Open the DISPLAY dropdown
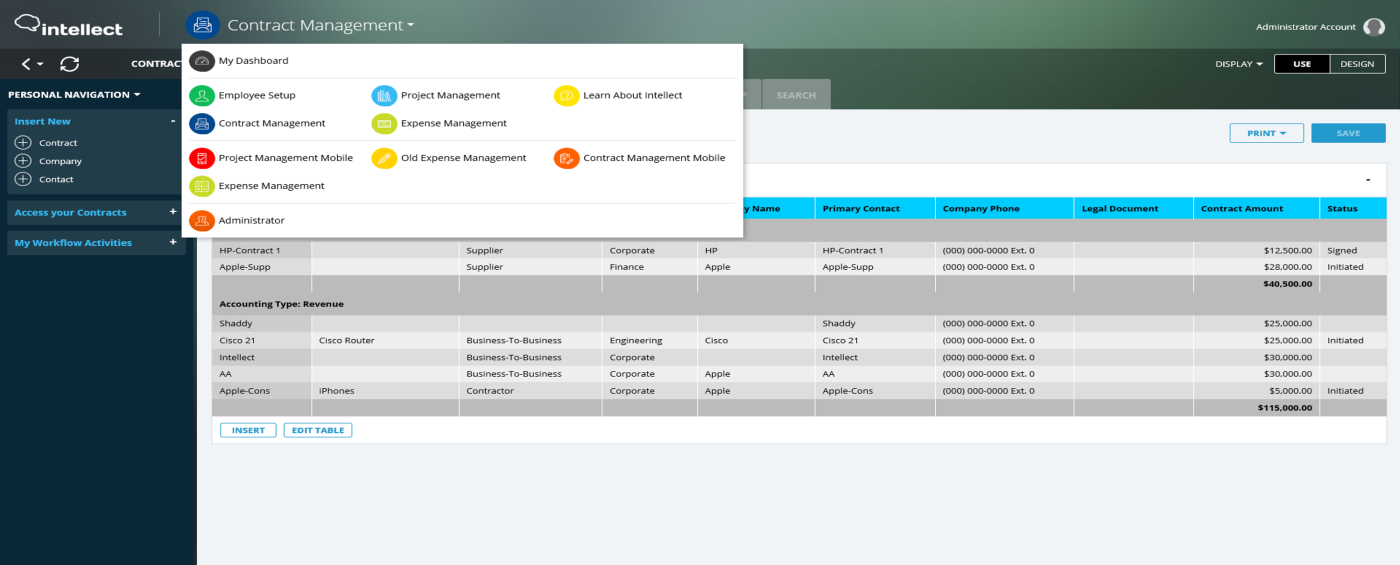The width and height of the screenshot is (1400, 565). tap(1239, 64)
